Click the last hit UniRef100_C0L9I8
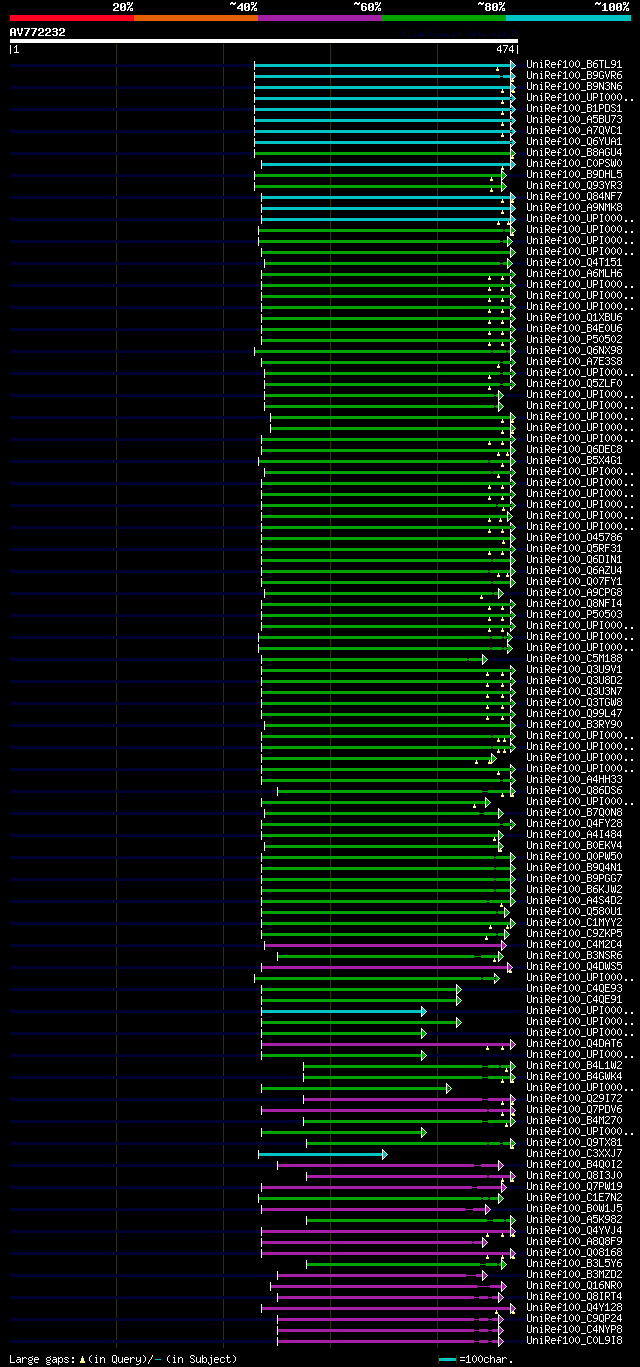Viewport: 640px width, 1367px height. (x=576, y=1340)
